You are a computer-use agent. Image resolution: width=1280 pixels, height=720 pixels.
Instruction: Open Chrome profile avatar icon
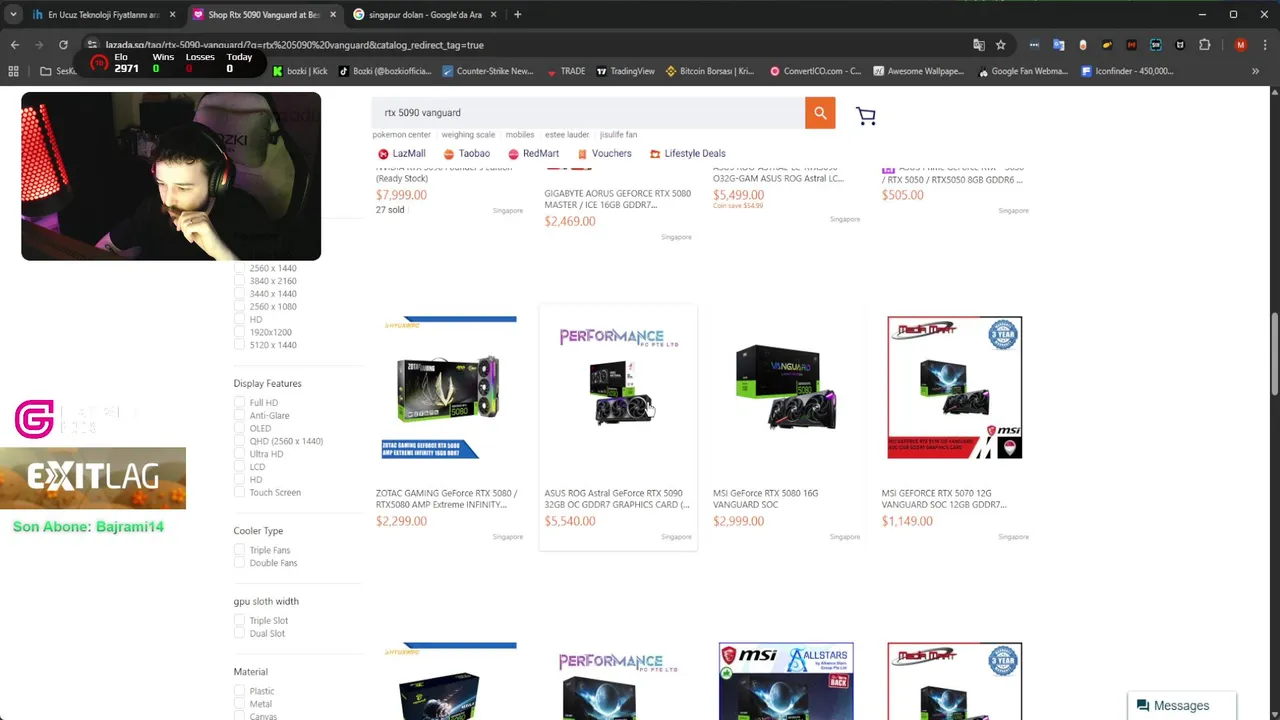click(1241, 45)
